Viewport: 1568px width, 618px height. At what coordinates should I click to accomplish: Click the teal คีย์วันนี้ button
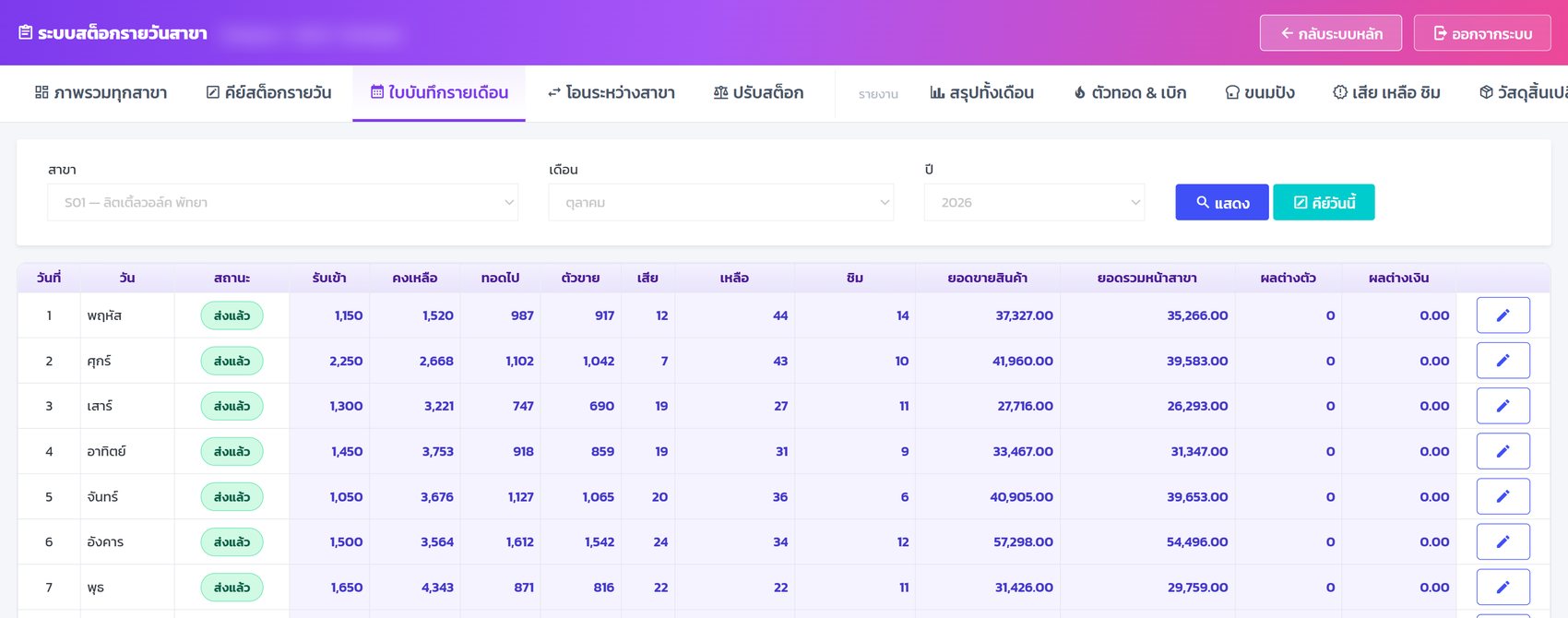[1324, 203]
